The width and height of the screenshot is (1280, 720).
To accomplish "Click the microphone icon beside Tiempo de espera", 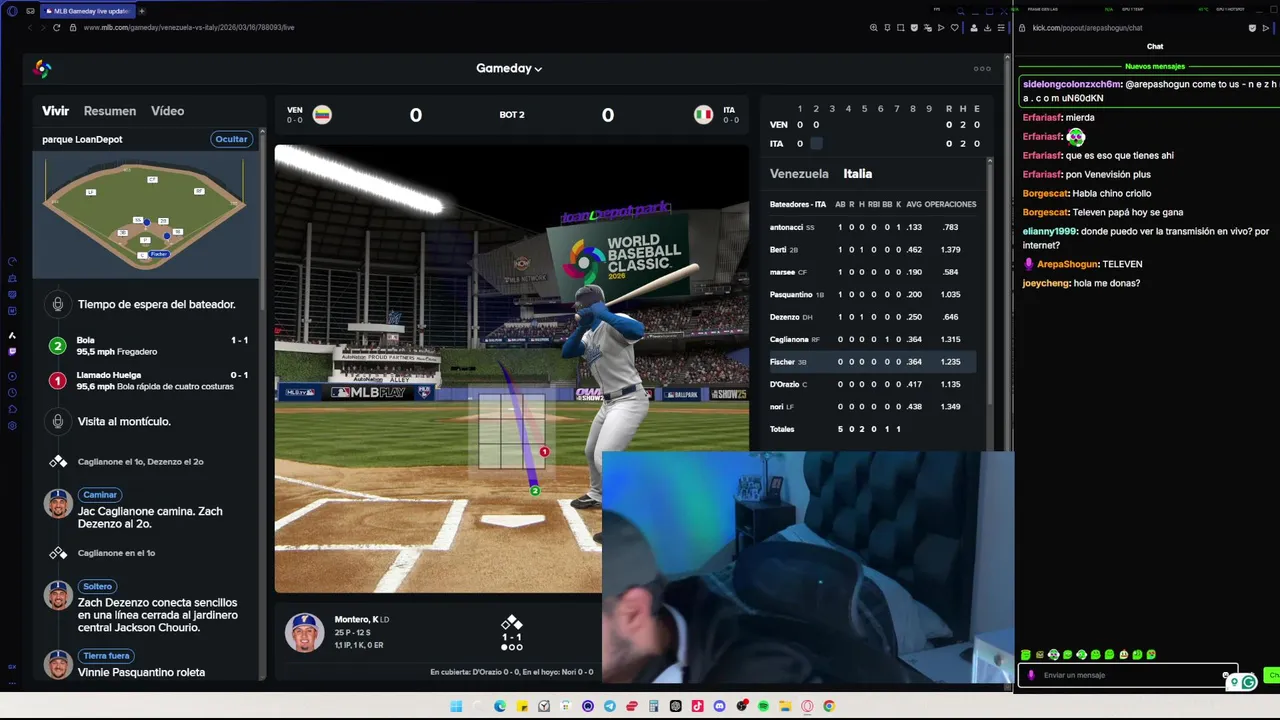I will point(58,304).
